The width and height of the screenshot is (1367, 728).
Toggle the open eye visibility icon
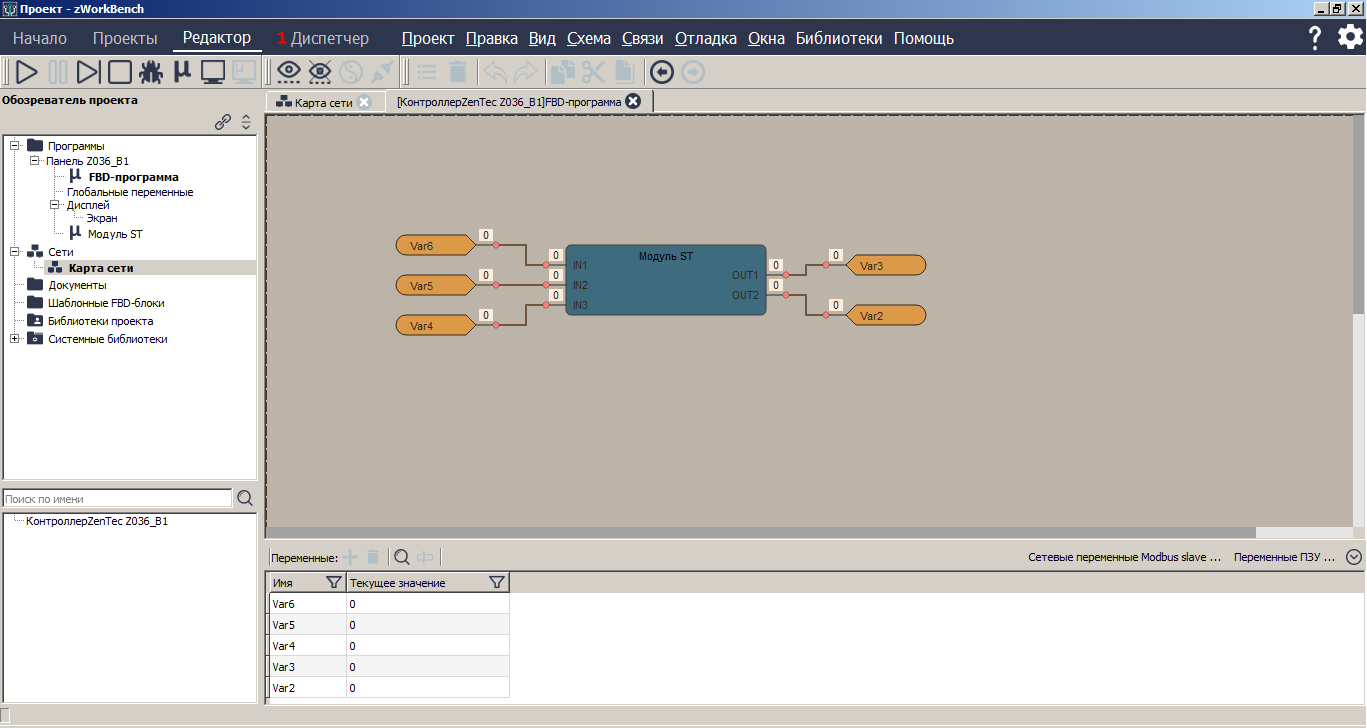point(289,72)
